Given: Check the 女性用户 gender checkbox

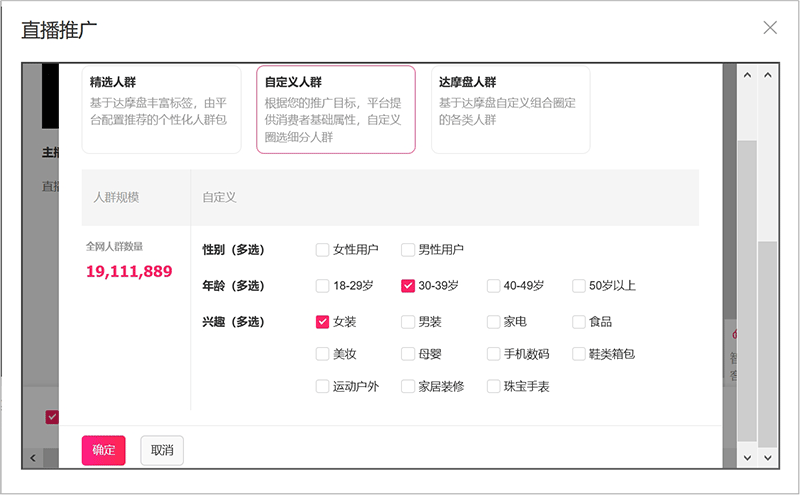Looking at the screenshot, I should coord(322,250).
